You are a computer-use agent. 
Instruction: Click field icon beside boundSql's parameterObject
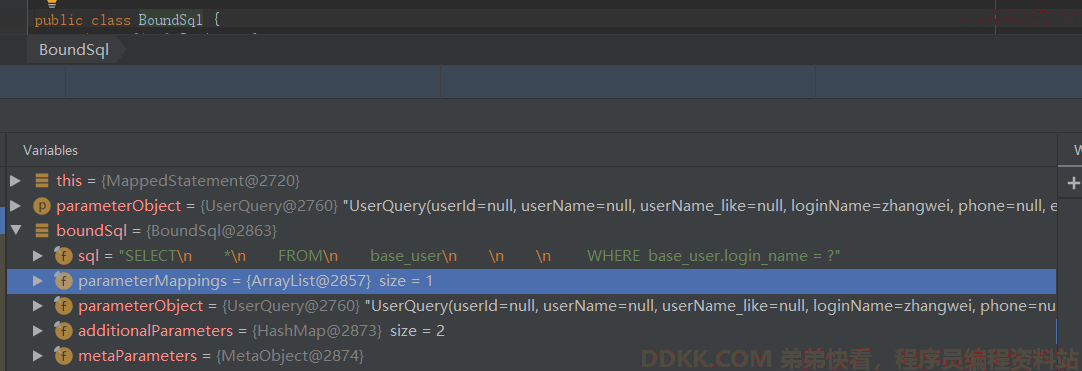(63, 305)
